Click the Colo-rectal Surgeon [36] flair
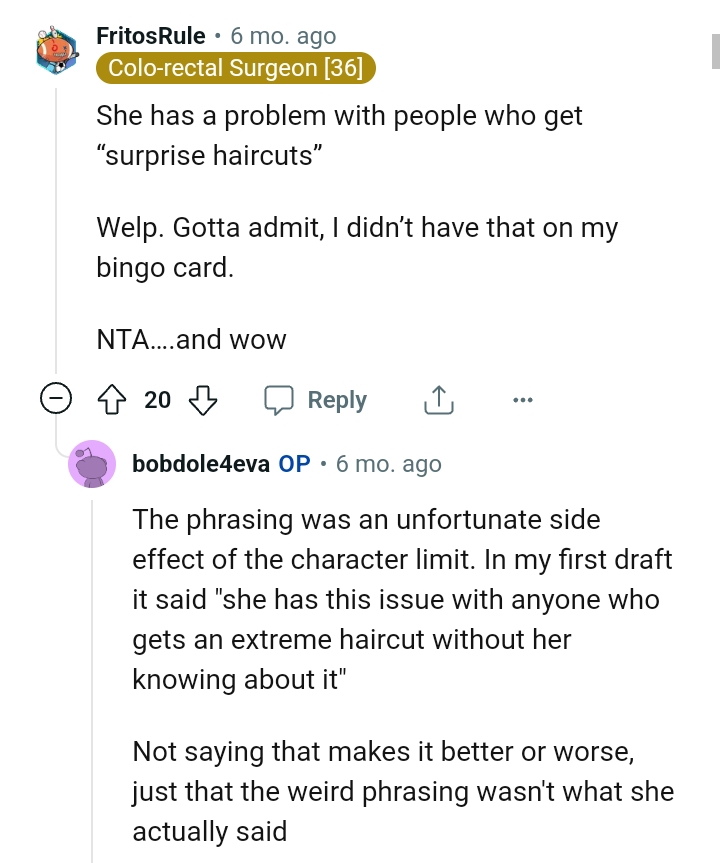 tap(236, 68)
